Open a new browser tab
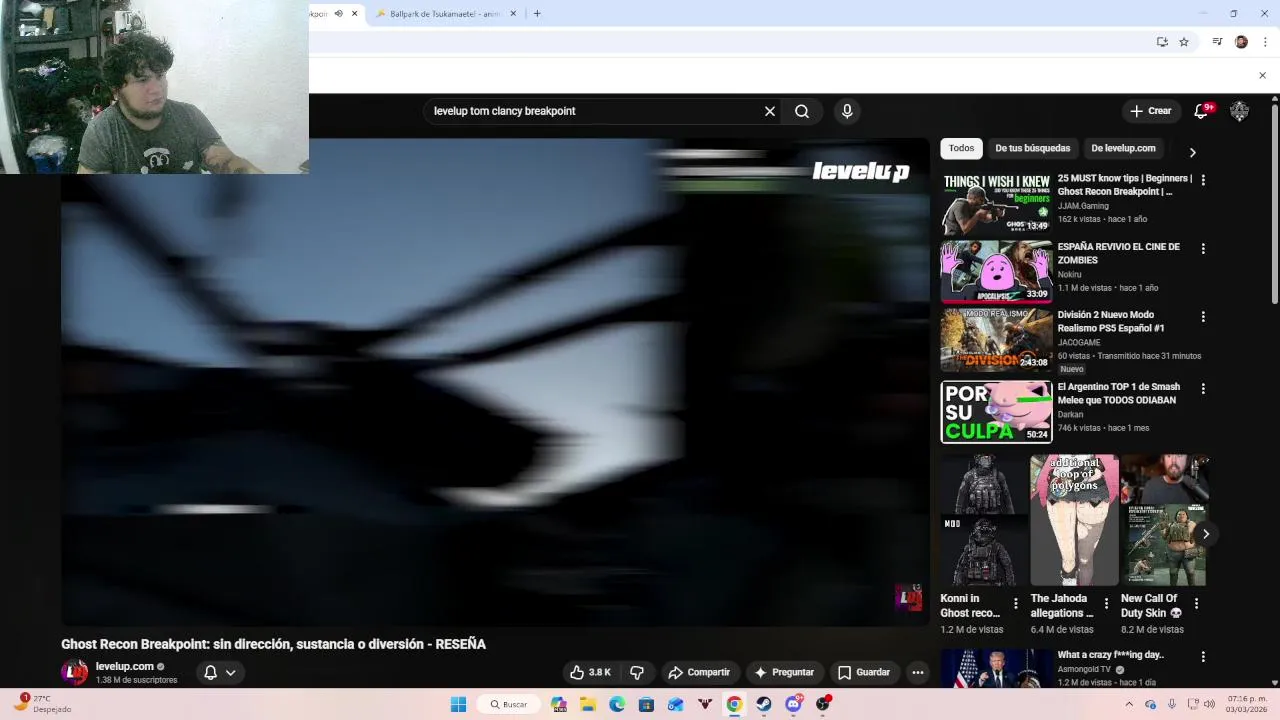 tap(537, 14)
